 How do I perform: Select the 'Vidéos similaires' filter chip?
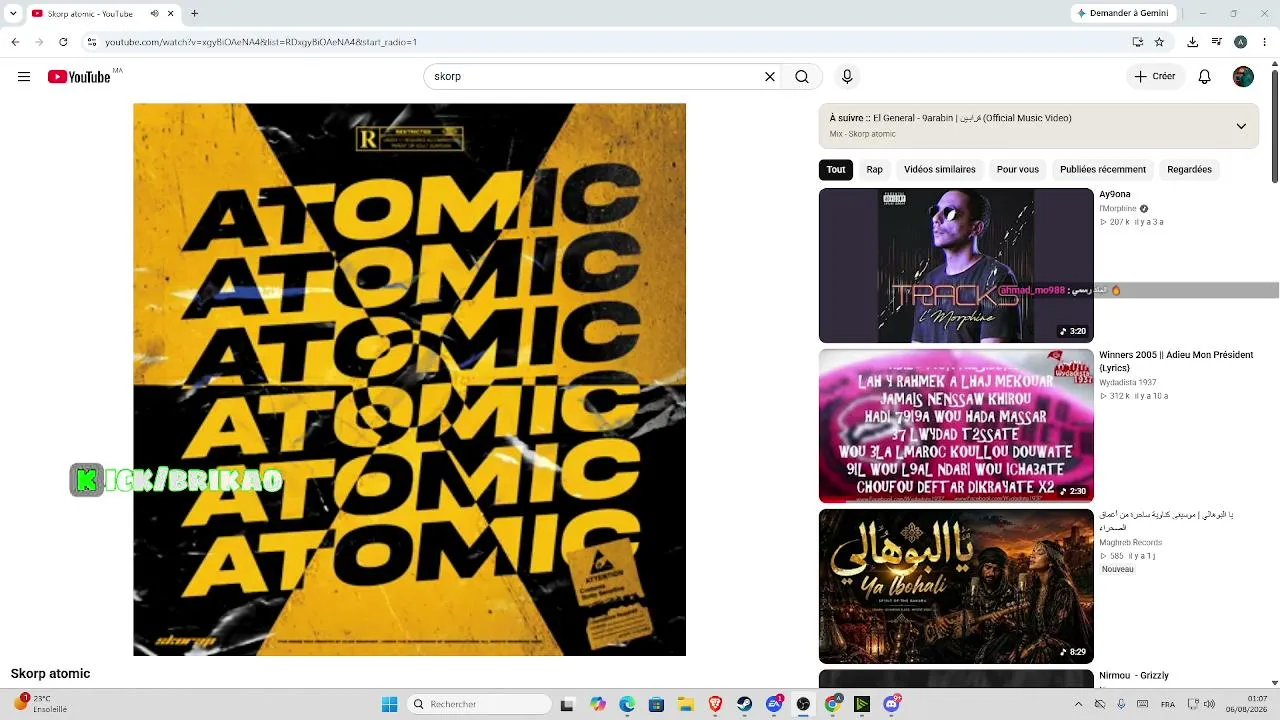940,169
